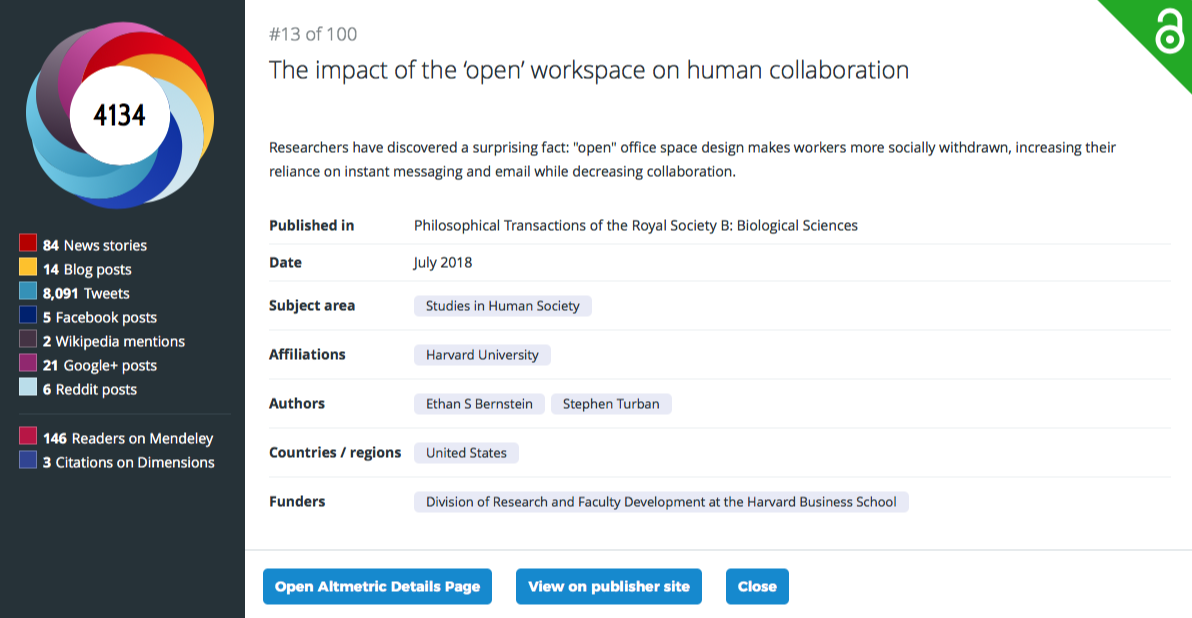
Task: Click the 2 Wikipedia mentions label
Action: click(x=114, y=341)
